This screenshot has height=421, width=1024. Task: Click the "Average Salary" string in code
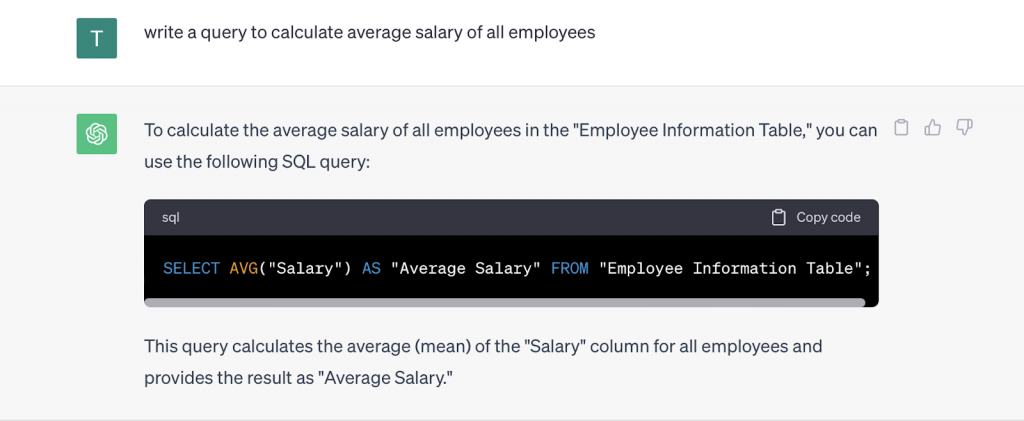(466, 268)
